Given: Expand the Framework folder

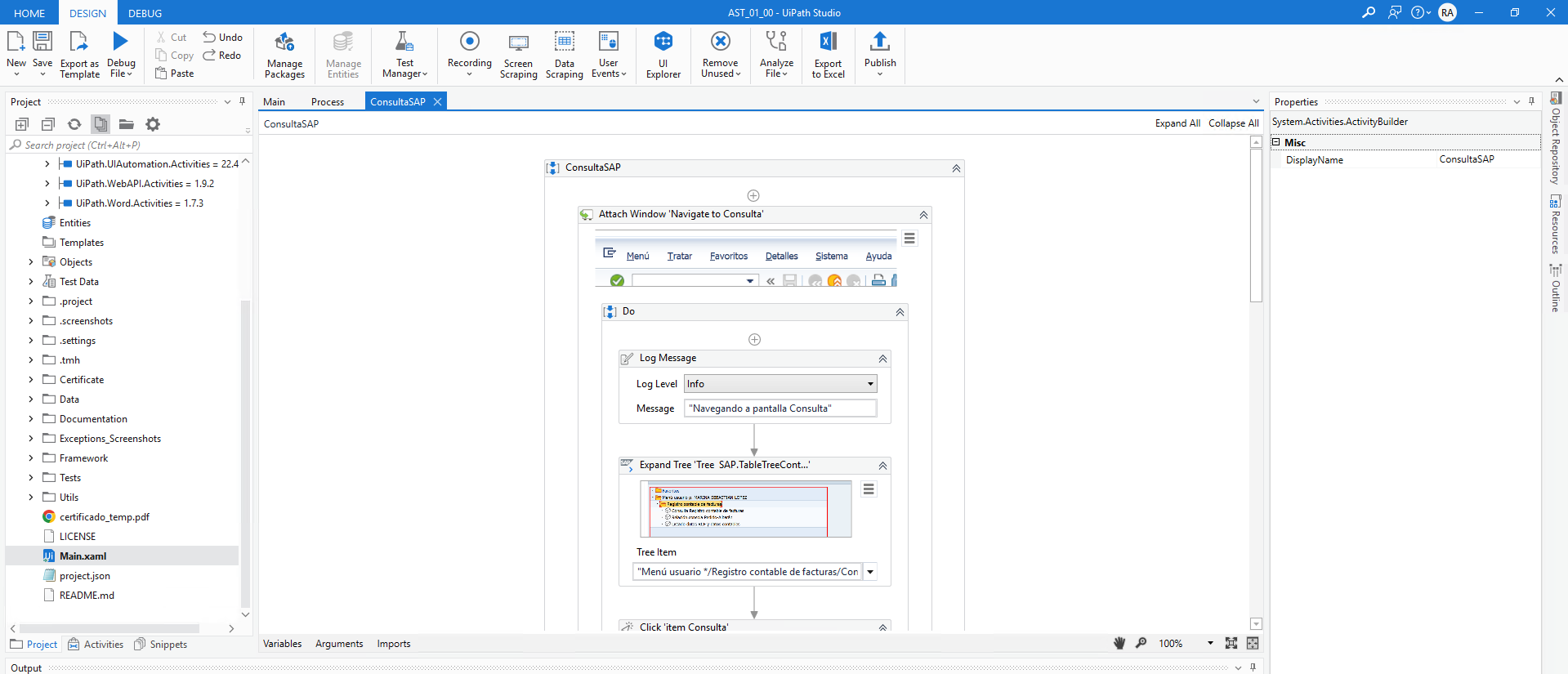Looking at the screenshot, I should pyautogui.click(x=31, y=458).
